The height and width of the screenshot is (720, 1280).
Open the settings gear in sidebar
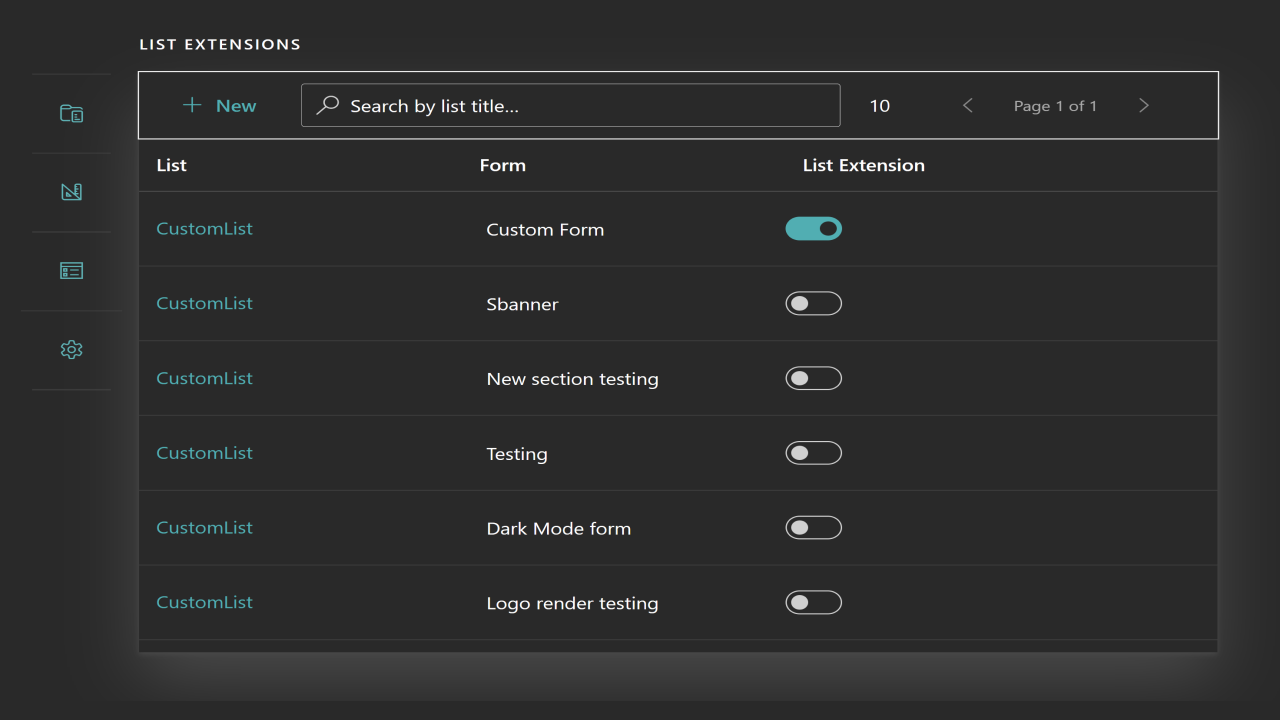[x=71, y=350]
